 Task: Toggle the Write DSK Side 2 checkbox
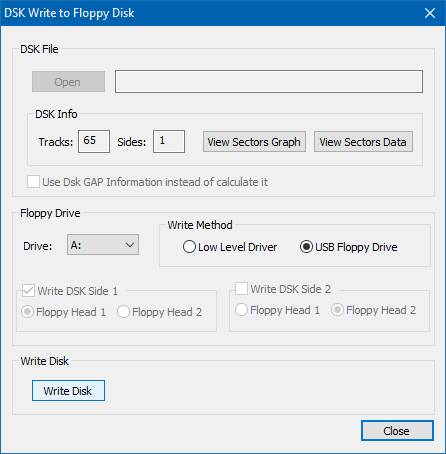241,289
